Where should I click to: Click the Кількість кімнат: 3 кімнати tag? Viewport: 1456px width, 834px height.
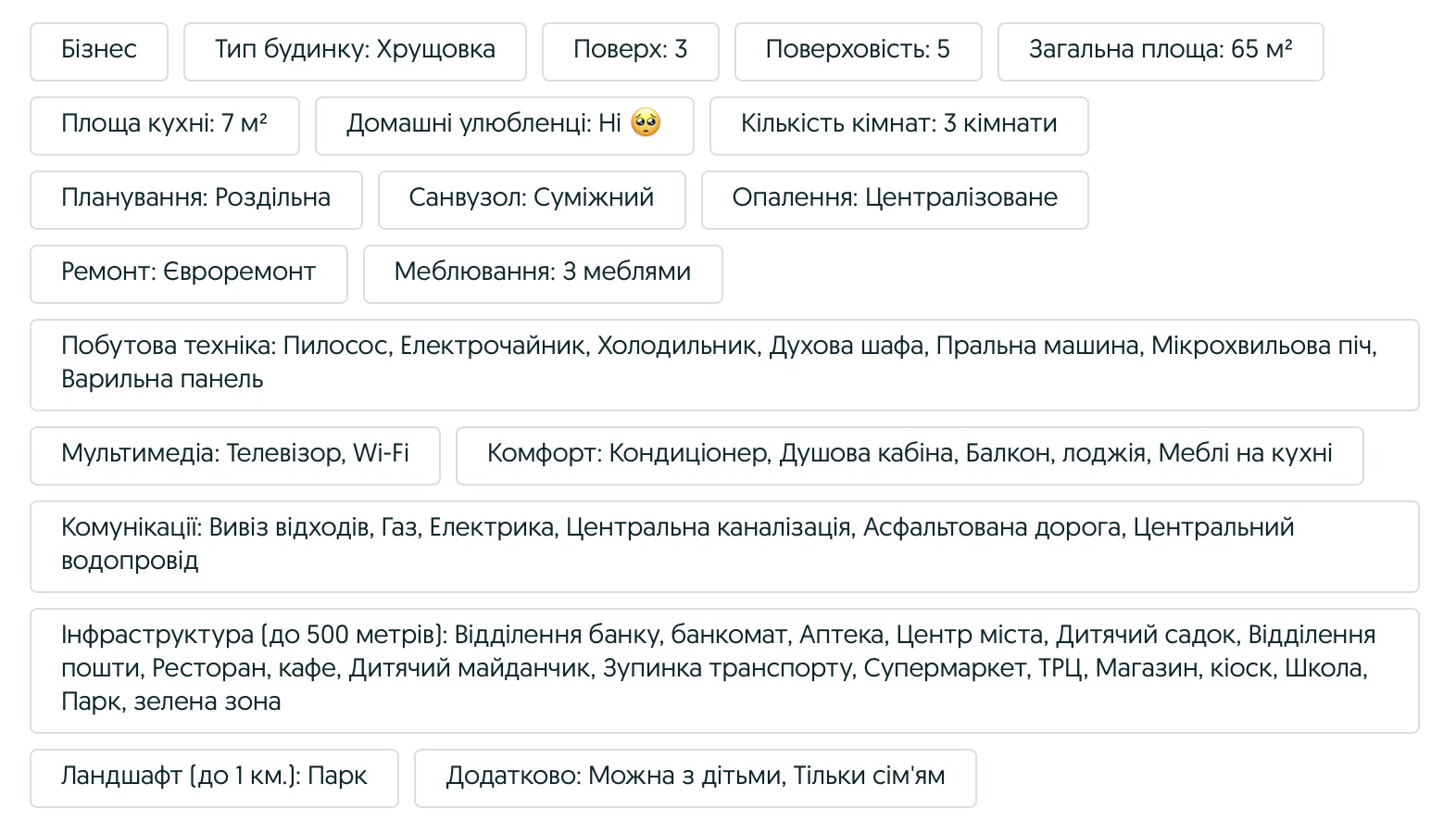[899, 126]
